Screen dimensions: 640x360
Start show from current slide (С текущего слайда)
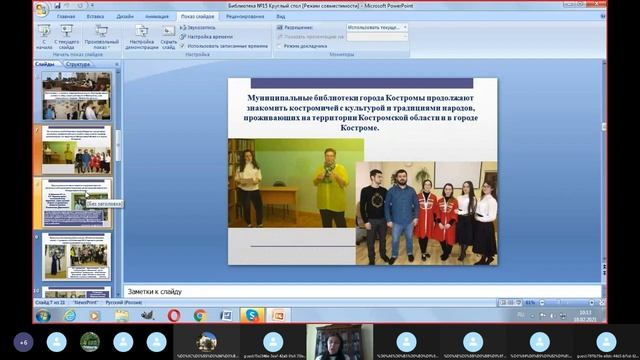[x=67, y=37]
